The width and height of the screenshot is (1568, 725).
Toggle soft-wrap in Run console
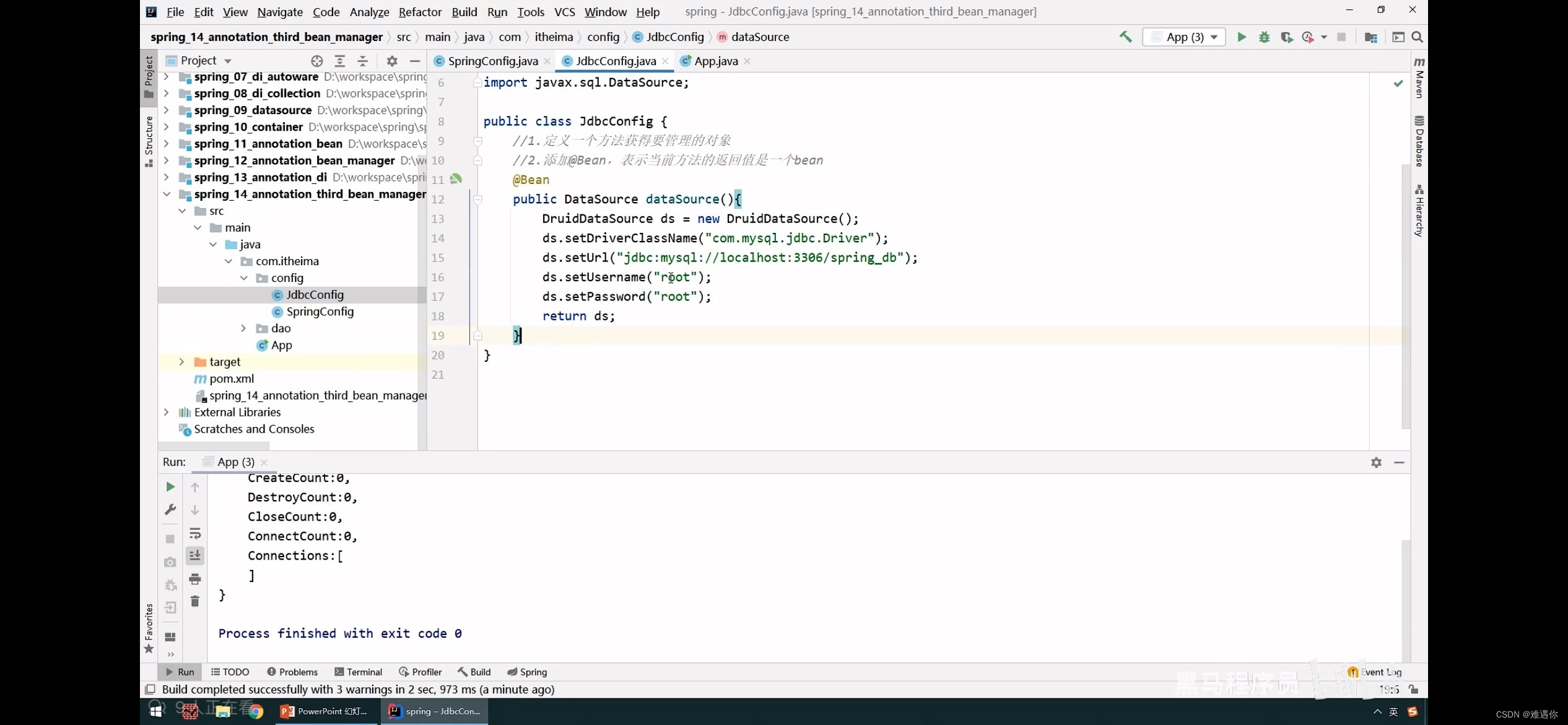(x=195, y=534)
